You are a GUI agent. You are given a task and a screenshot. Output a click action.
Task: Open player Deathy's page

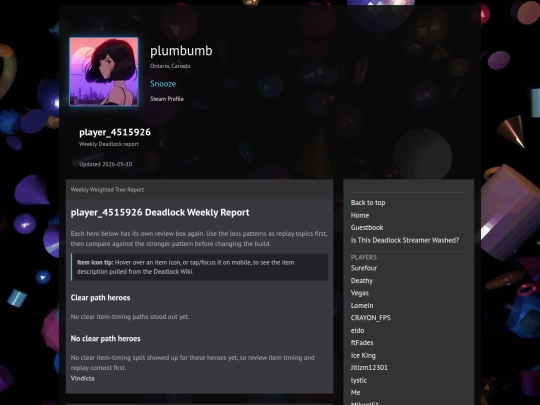362,281
